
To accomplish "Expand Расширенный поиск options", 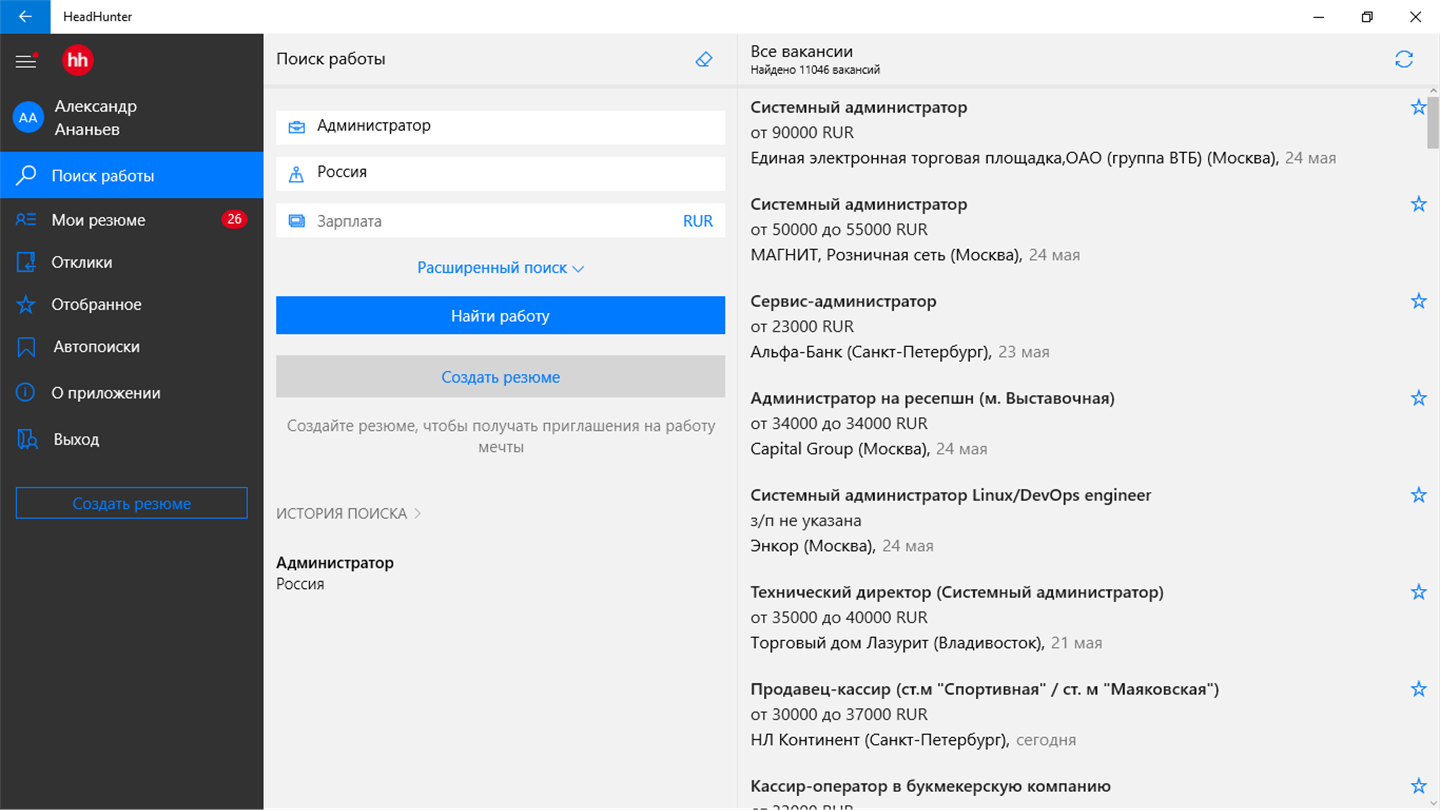I will (x=500, y=268).
